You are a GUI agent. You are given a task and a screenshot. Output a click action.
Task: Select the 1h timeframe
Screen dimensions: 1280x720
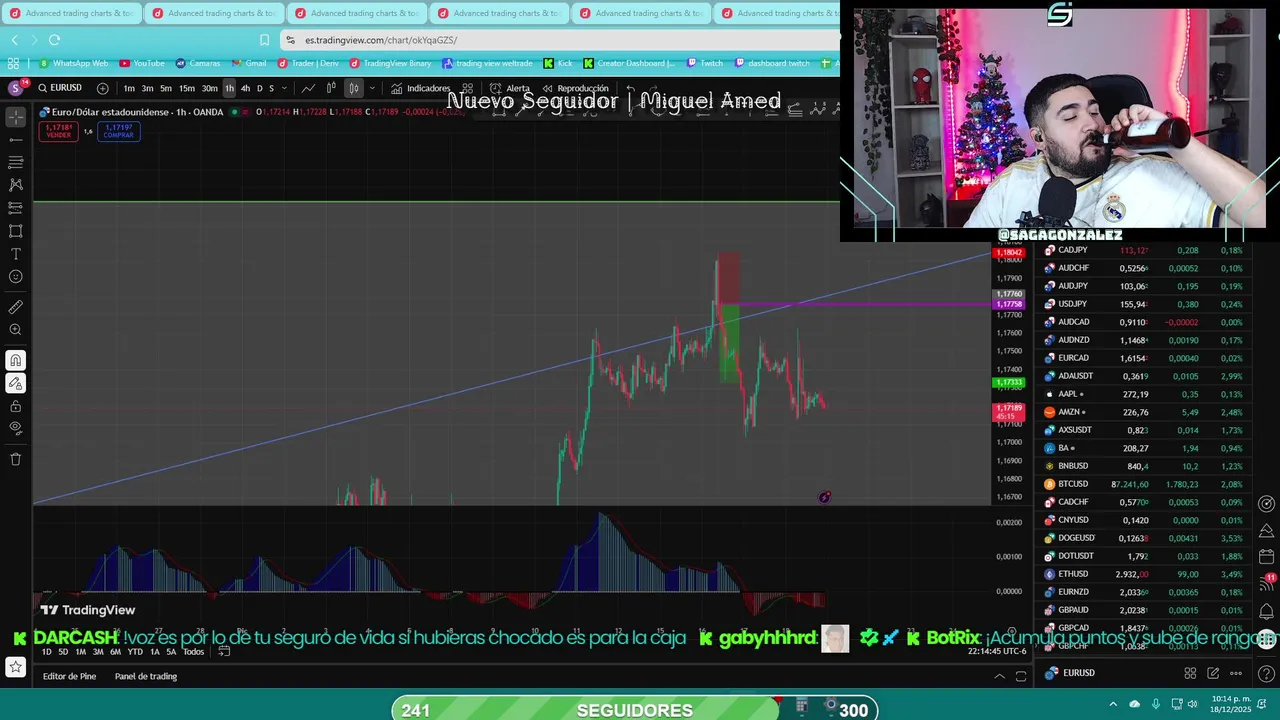point(229,88)
